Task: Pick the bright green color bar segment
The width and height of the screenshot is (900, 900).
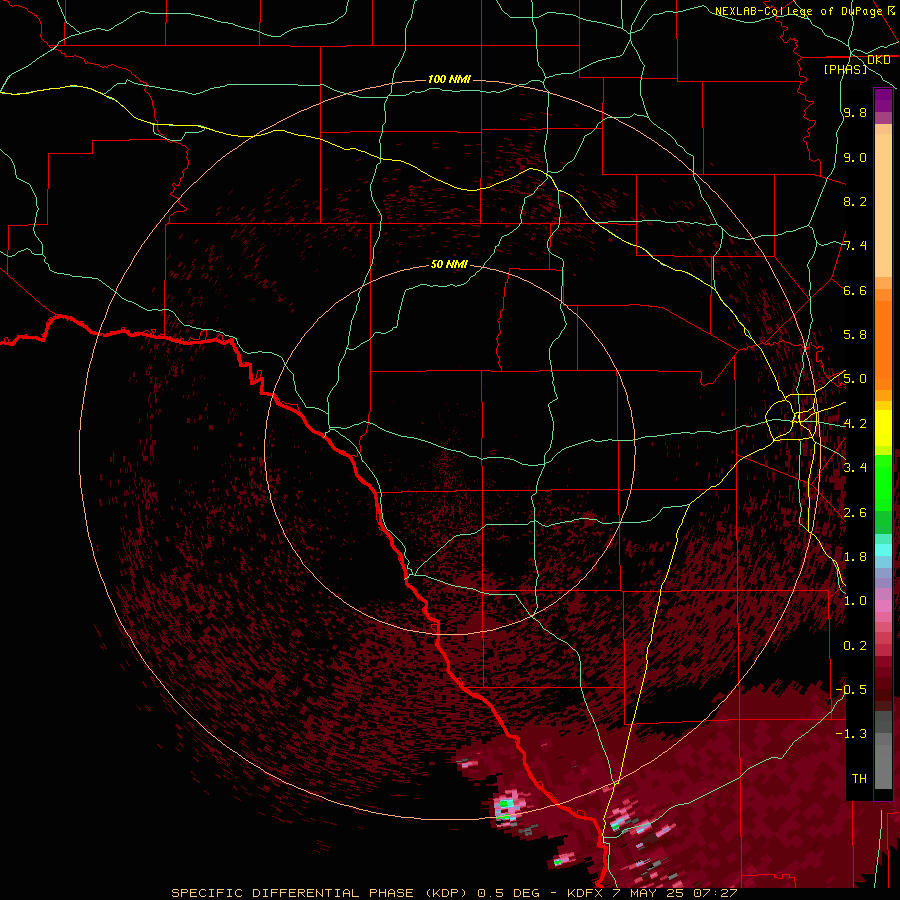Action: tap(883, 482)
